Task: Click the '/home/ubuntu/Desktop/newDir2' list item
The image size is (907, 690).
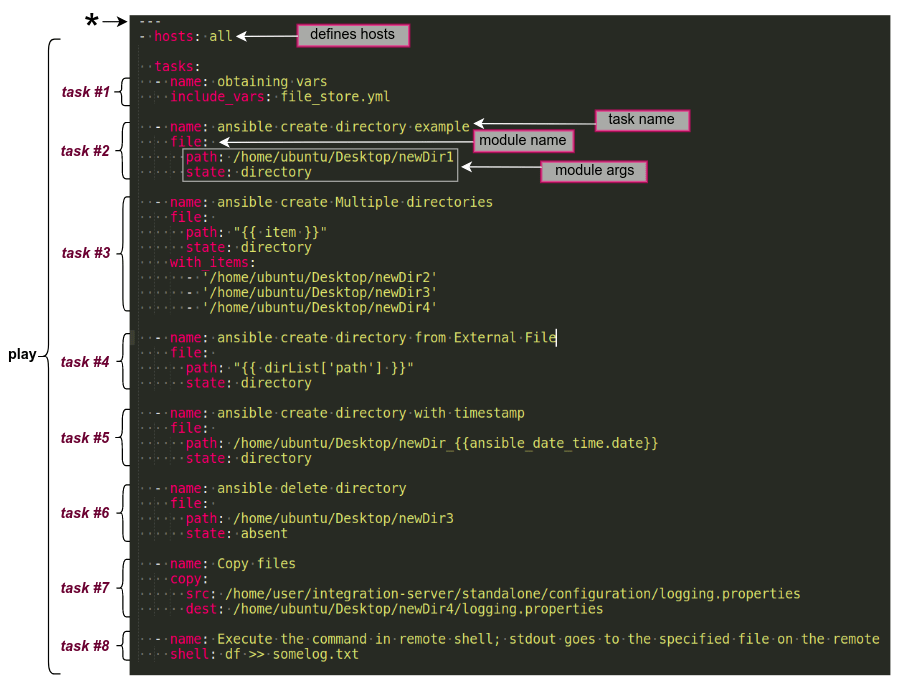Action: (319, 277)
